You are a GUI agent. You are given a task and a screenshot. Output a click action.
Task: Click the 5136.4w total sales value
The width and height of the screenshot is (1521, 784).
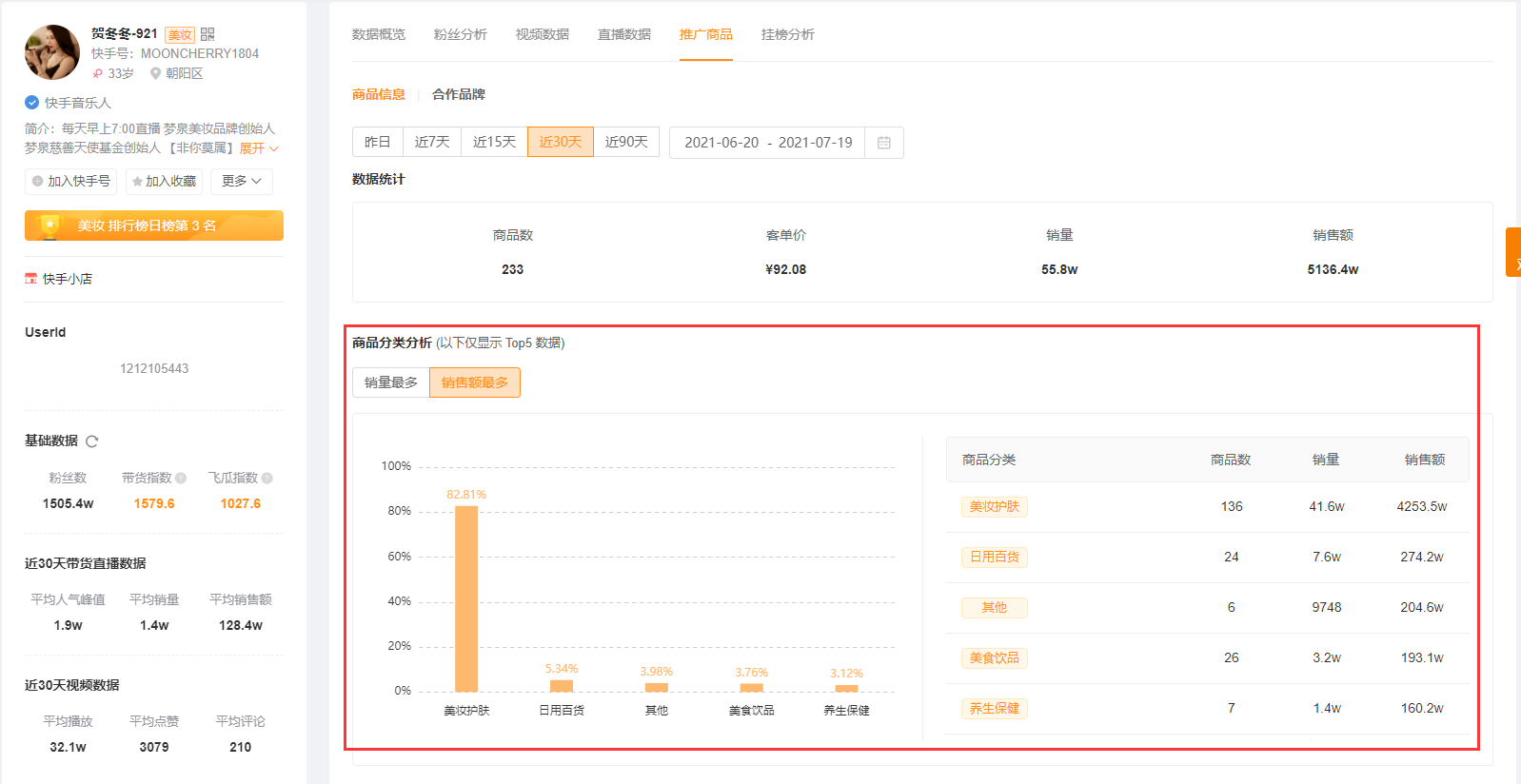1333,269
